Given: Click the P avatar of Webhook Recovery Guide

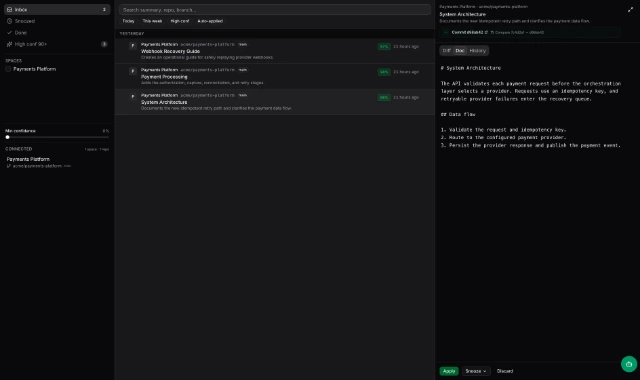Looking at the screenshot, I should point(133,46).
